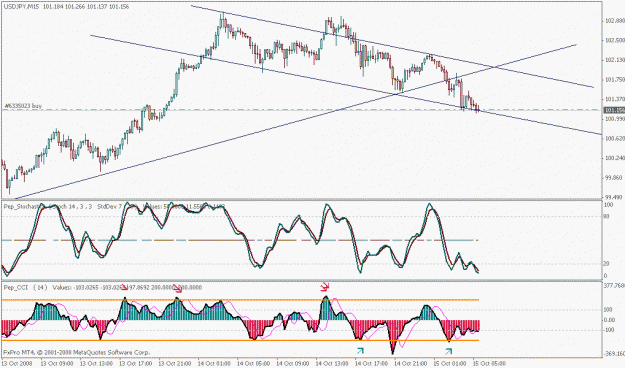Select the upper descending channel line
625x368 pixels.
point(392,46)
